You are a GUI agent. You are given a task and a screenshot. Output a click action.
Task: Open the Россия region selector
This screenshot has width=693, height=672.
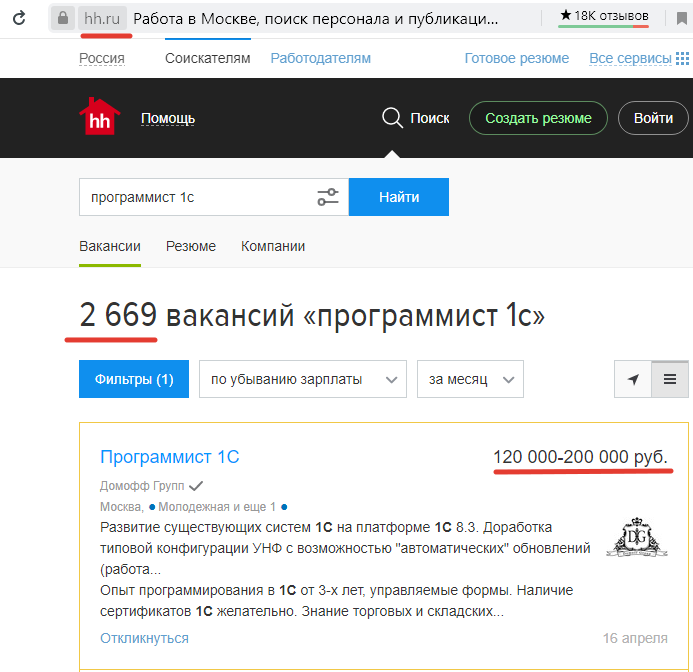(x=102, y=58)
